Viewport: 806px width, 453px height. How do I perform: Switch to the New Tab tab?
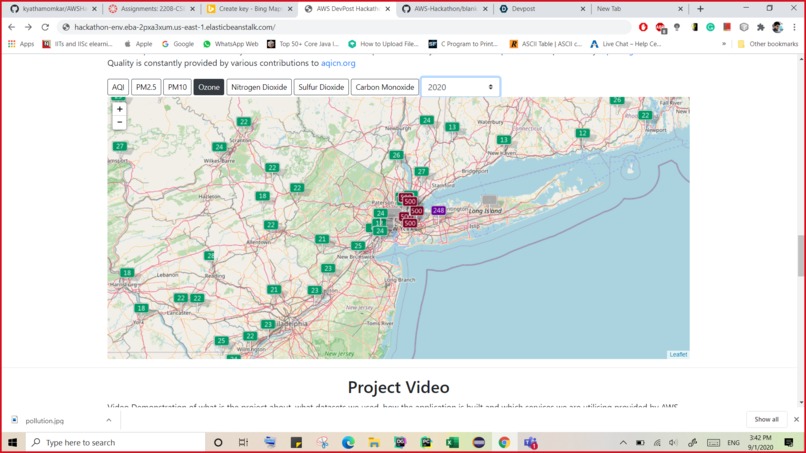click(x=640, y=9)
